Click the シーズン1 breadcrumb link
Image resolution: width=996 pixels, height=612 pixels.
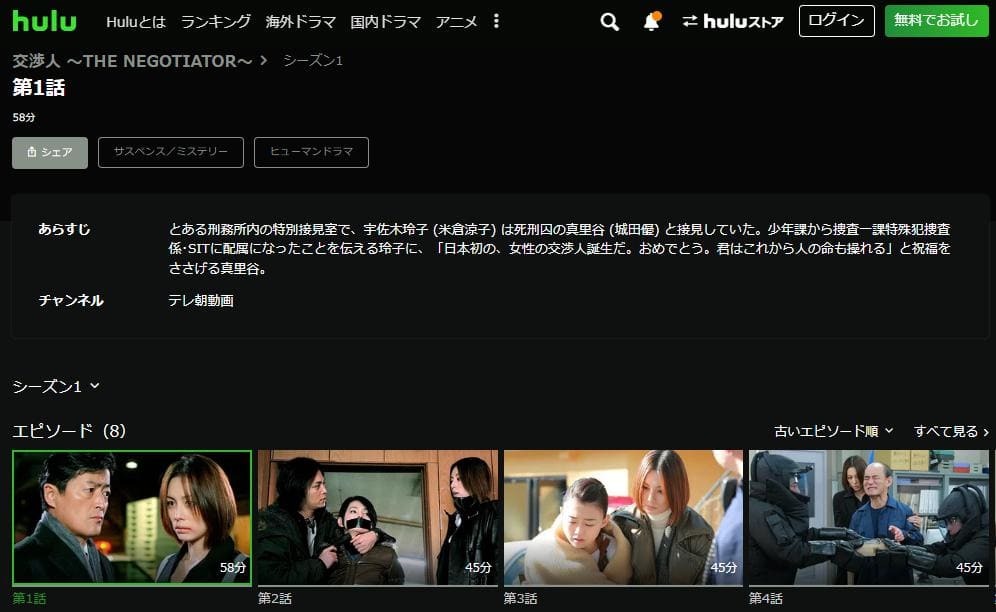pyautogui.click(x=313, y=60)
